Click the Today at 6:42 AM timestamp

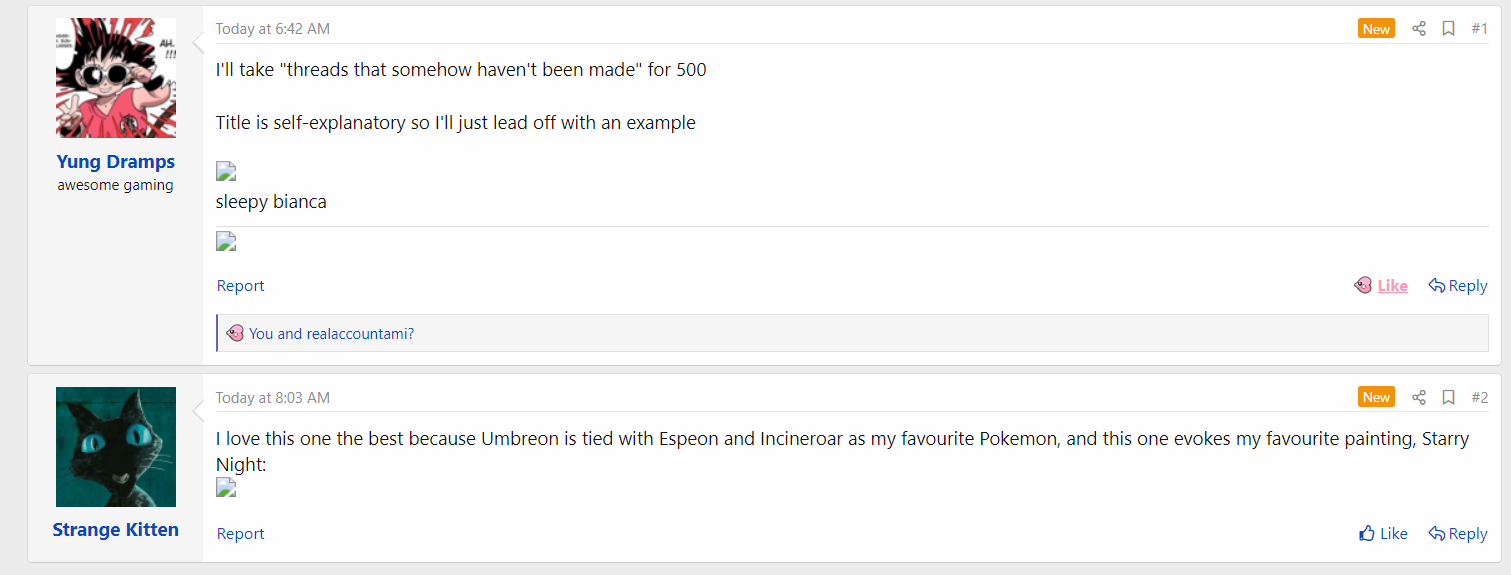[x=273, y=29]
